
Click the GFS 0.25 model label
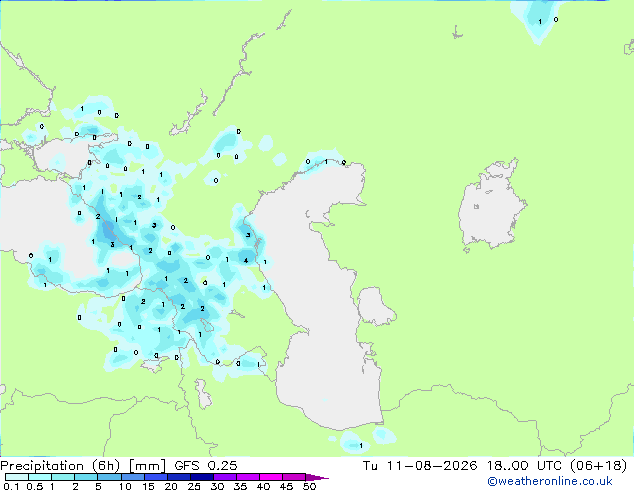(206, 466)
